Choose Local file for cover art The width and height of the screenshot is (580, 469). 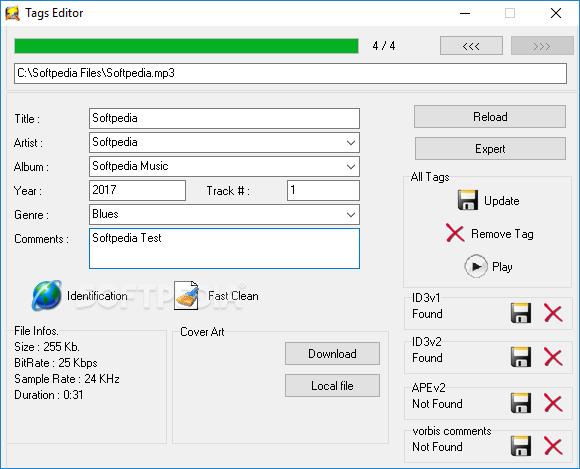[x=332, y=386]
